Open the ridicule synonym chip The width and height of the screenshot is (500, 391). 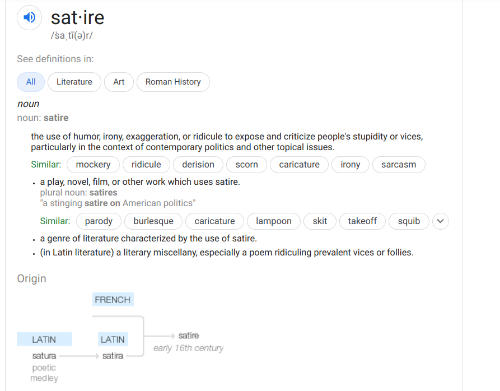point(146,165)
